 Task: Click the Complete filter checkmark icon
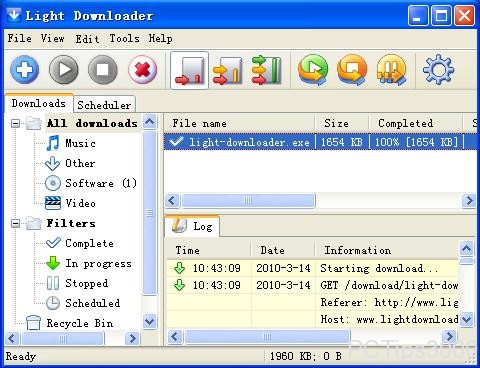(x=53, y=243)
